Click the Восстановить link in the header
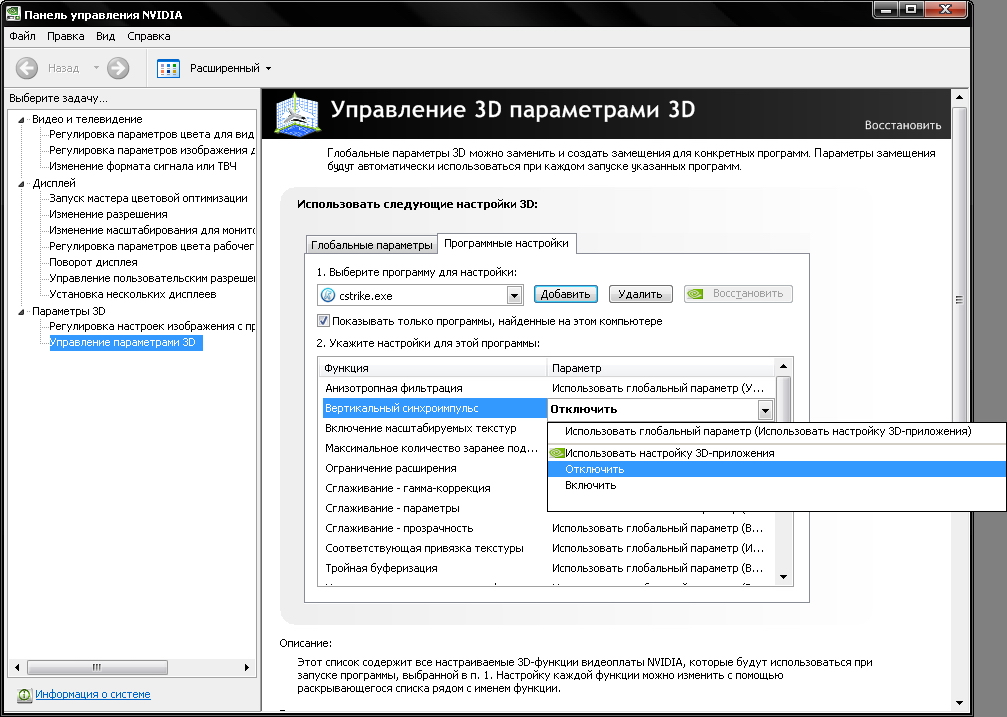This screenshot has height=717, width=1007. click(x=902, y=125)
